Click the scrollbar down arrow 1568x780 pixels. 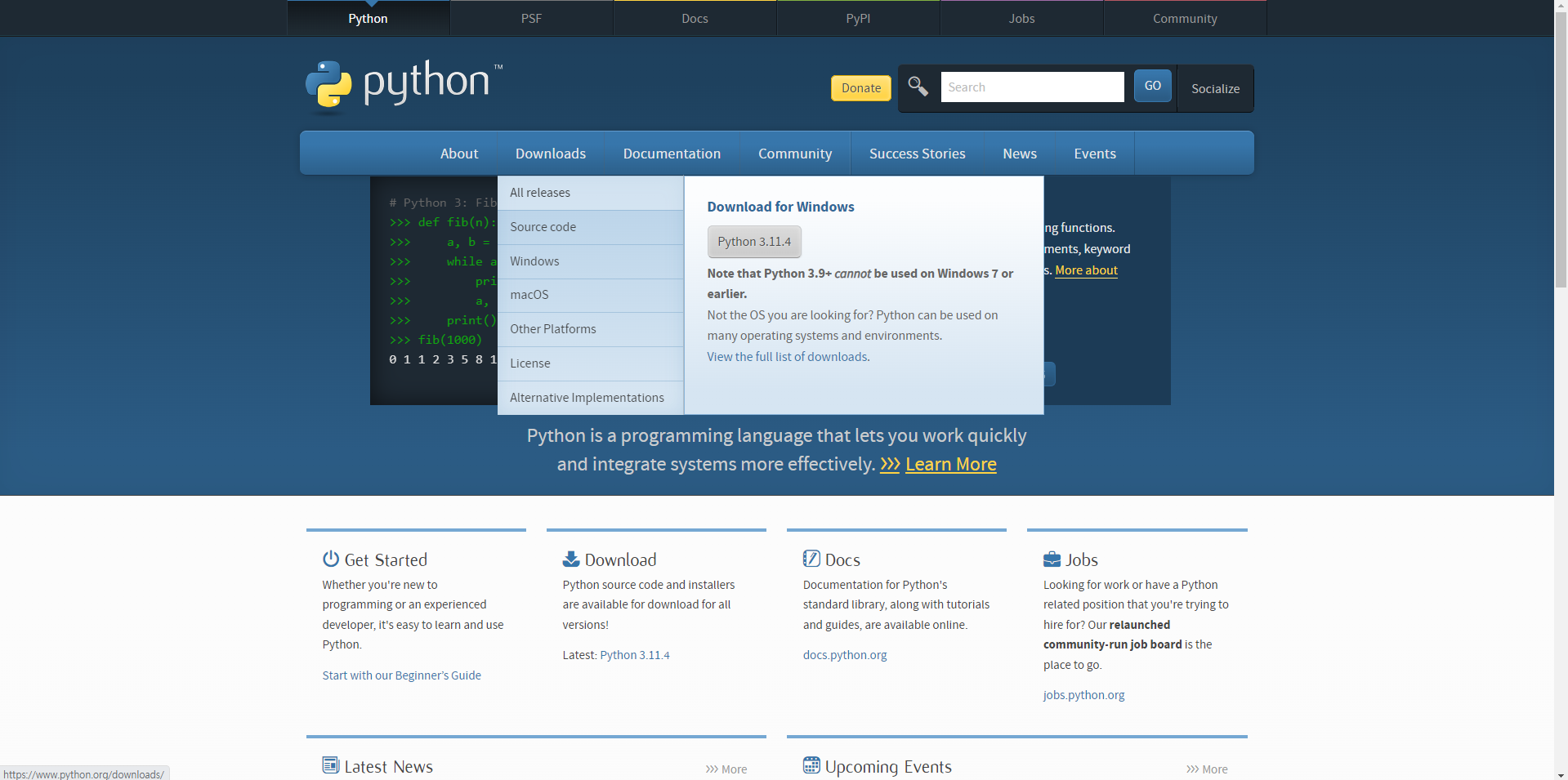coord(1561,773)
